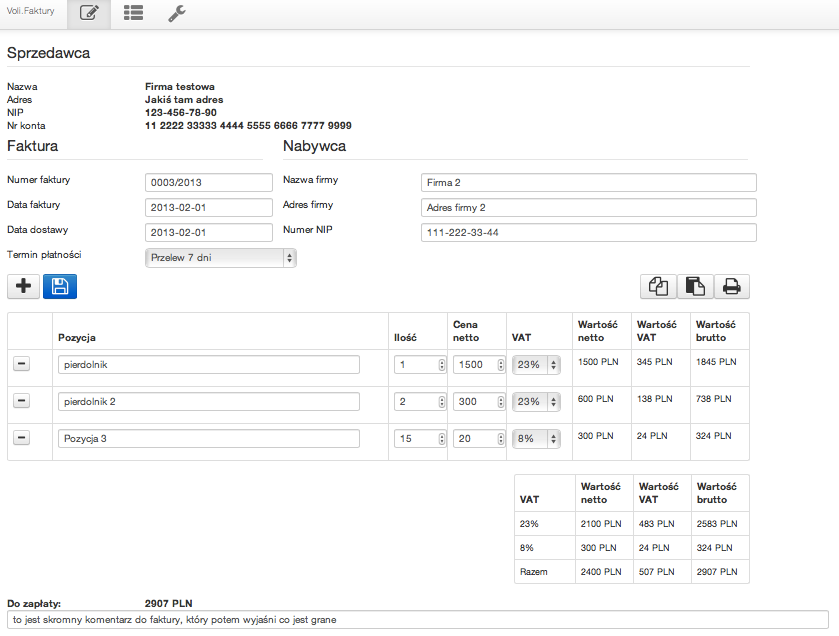839x636 pixels.
Task: Click the Numer faktury input field
Action: [209, 182]
